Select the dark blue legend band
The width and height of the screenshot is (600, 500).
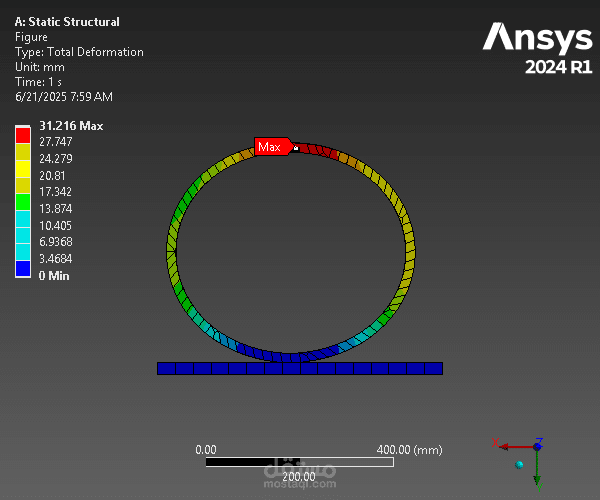[x=23, y=269]
